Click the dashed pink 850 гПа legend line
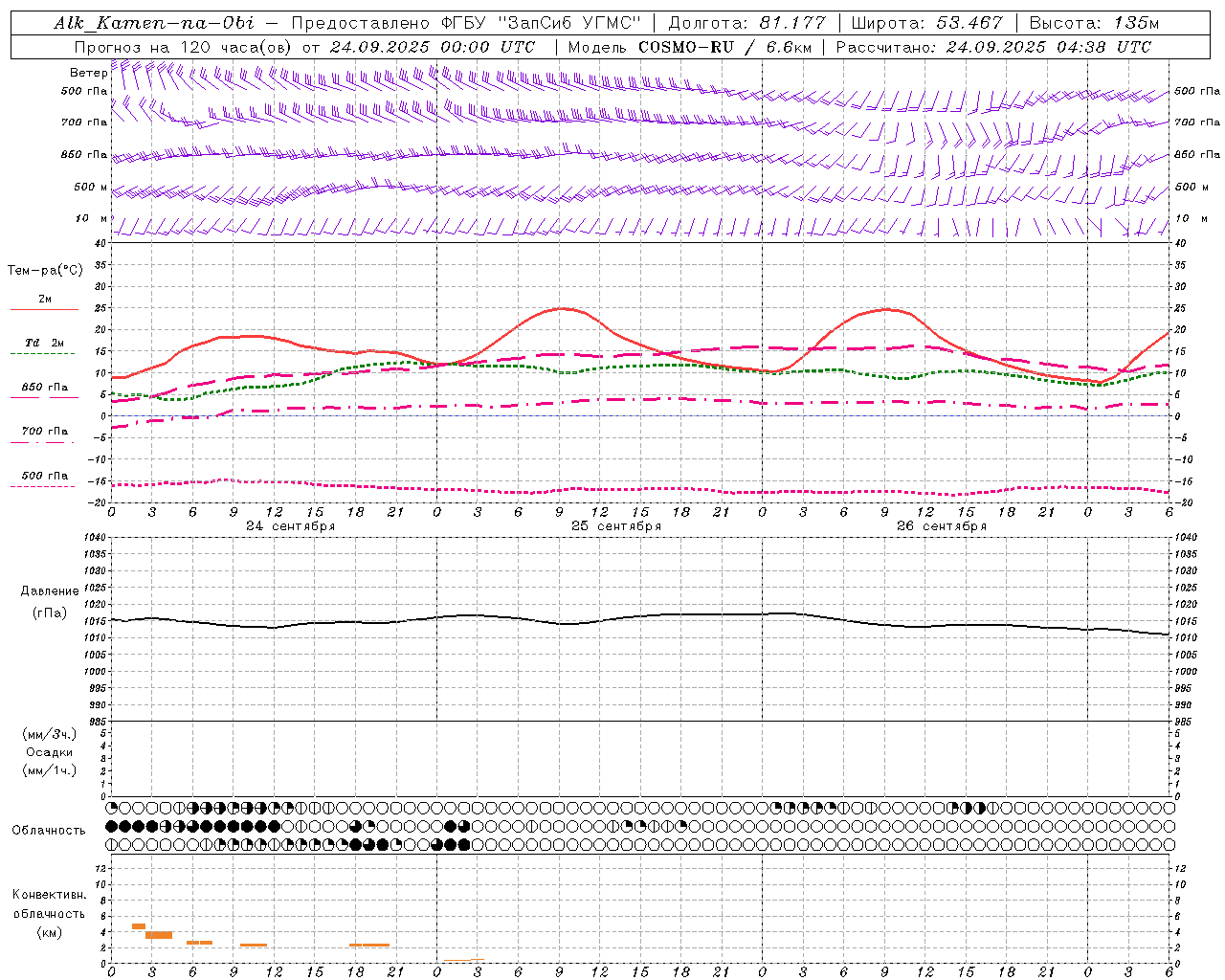Viewport: 1225px width, 980px height. tap(44, 397)
